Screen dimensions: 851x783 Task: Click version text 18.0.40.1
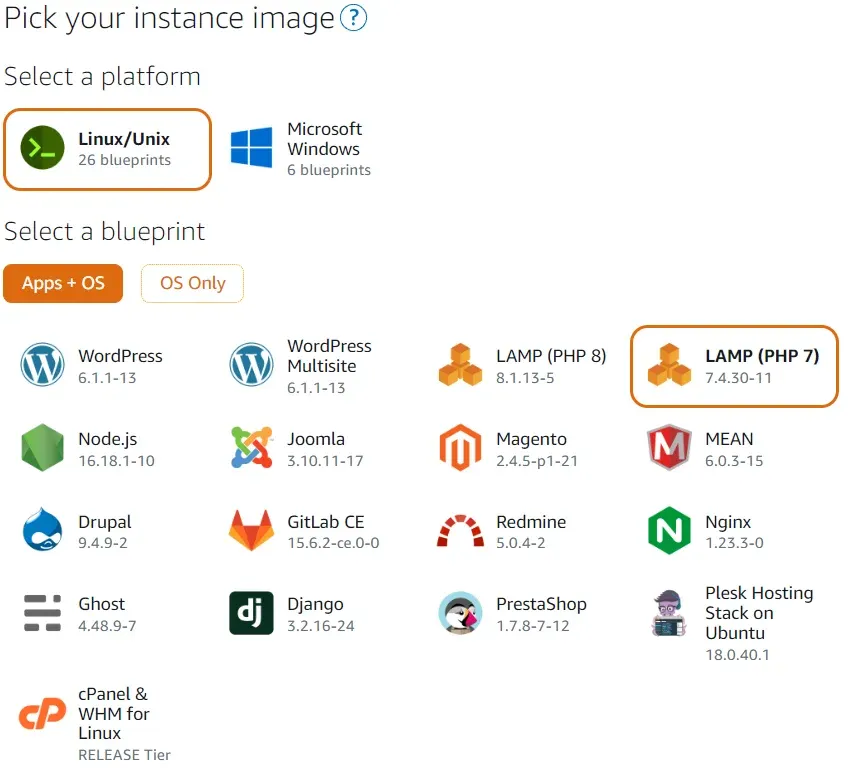point(738,655)
